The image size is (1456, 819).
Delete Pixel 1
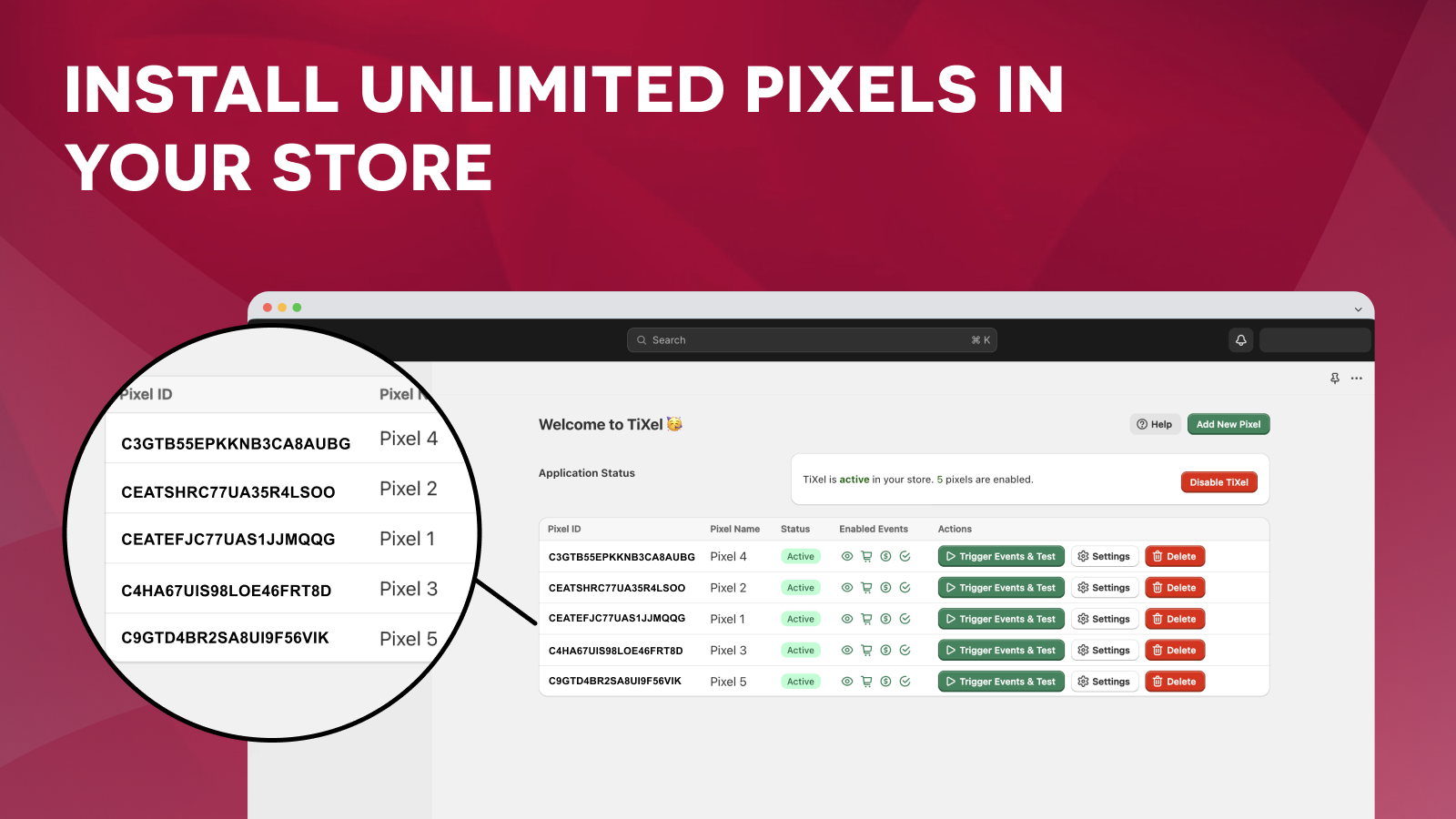pyautogui.click(x=1175, y=619)
